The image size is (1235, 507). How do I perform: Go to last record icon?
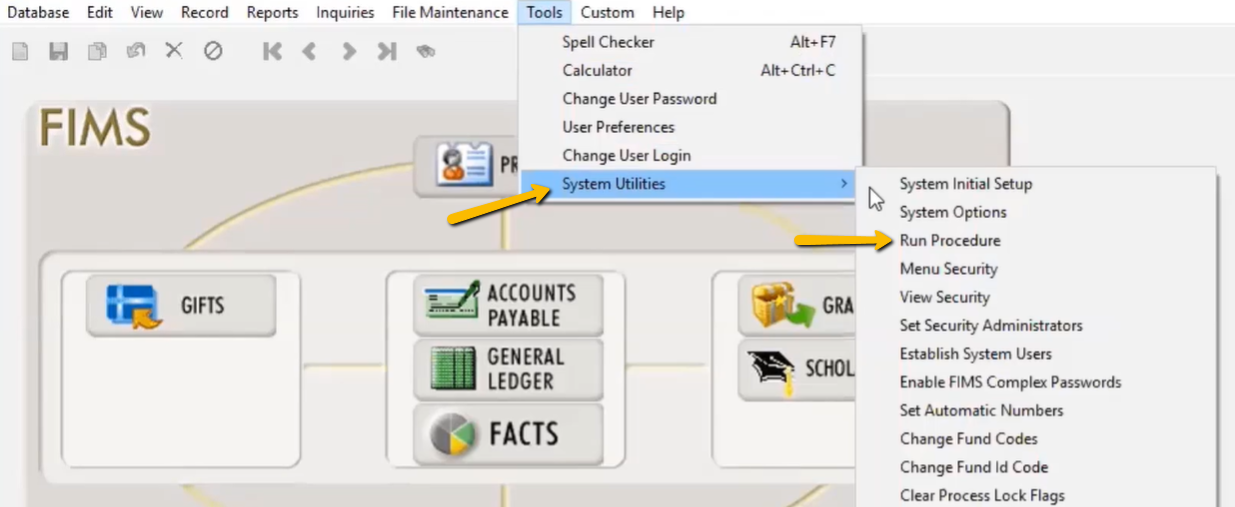tap(387, 51)
